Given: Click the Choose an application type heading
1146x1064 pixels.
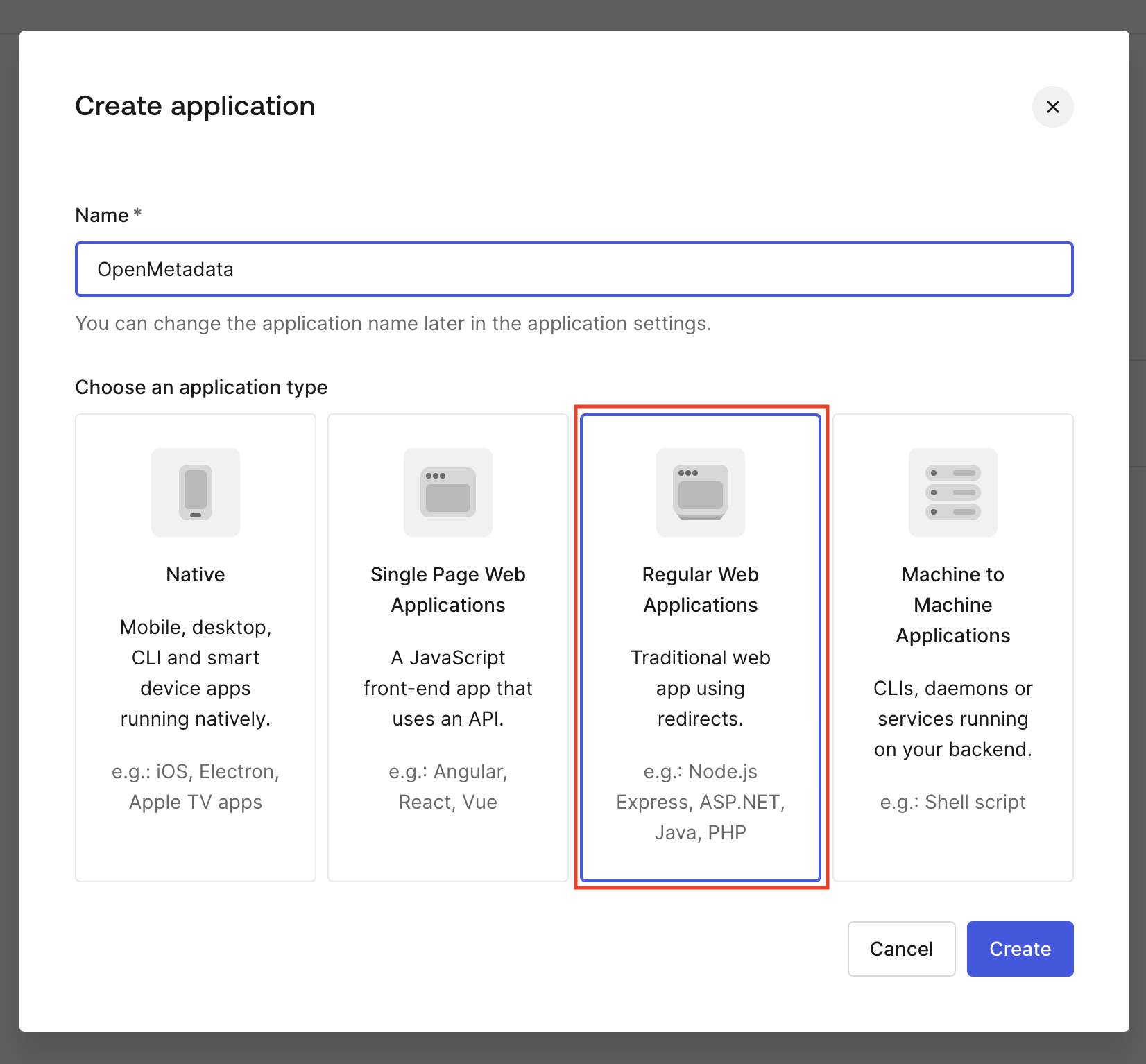Looking at the screenshot, I should (x=201, y=387).
